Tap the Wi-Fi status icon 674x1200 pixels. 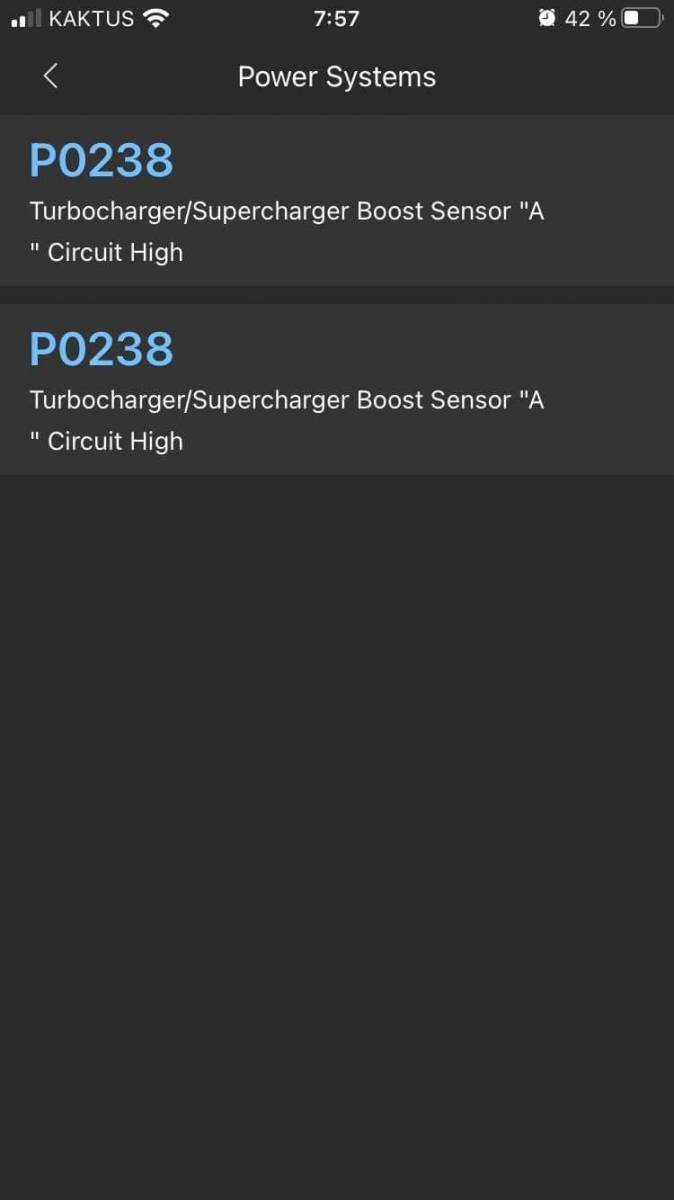coord(156,18)
